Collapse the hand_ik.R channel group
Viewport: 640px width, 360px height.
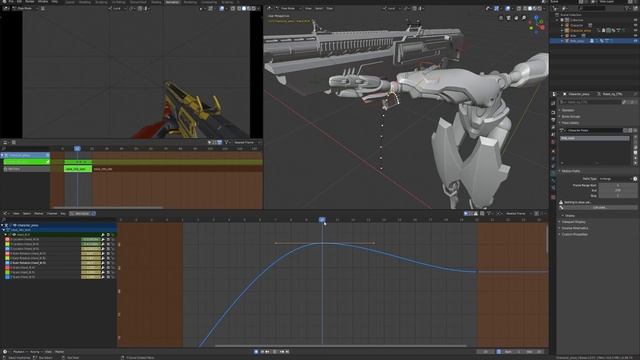(x=6, y=235)
